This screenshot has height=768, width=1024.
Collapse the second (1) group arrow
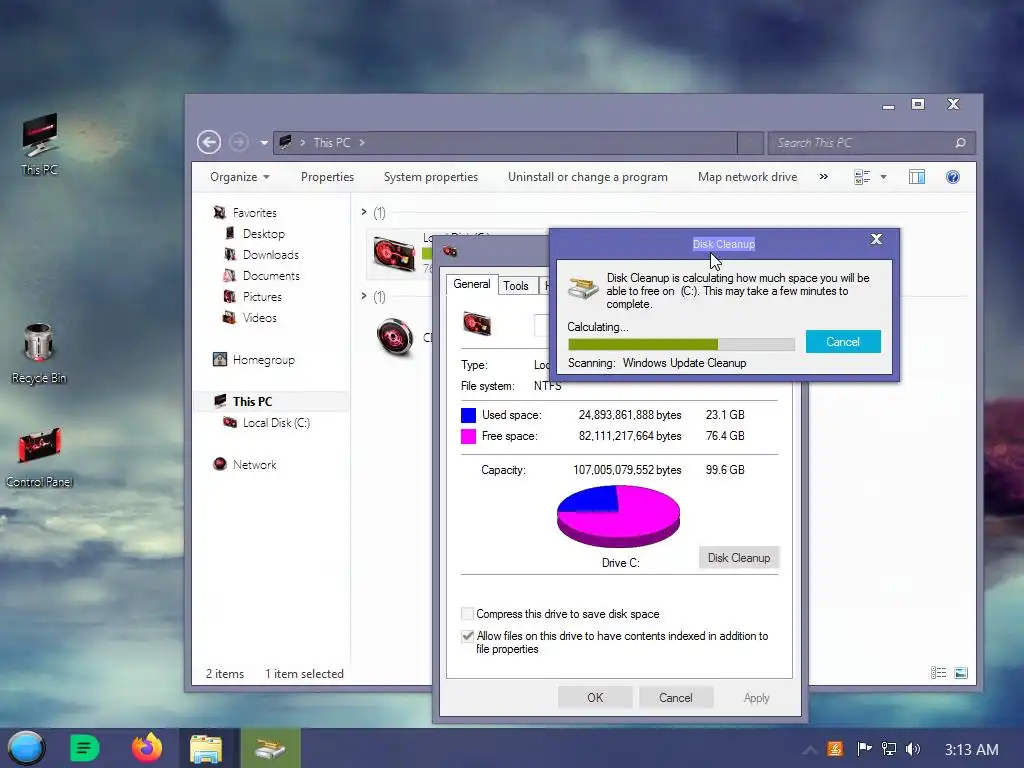[364, 296]
